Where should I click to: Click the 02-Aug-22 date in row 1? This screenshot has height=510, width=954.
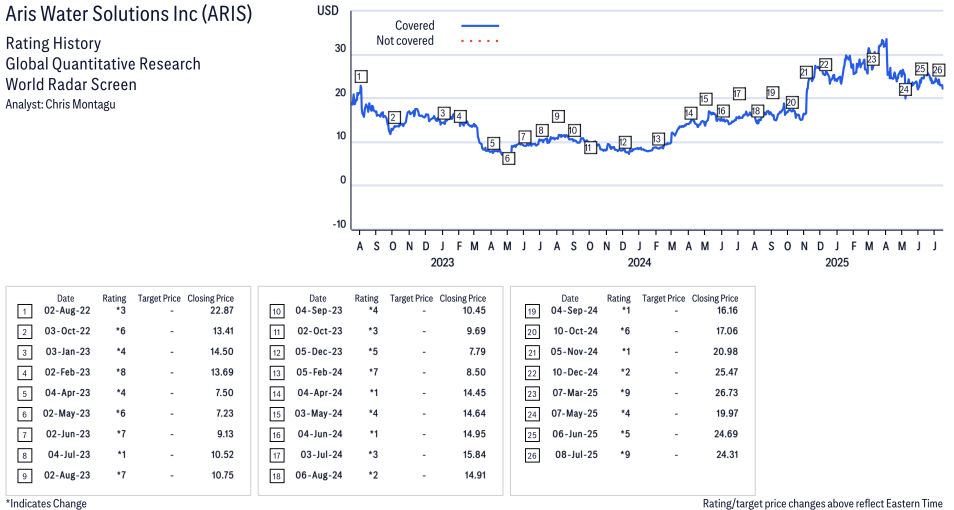click(x=67, y=310)
